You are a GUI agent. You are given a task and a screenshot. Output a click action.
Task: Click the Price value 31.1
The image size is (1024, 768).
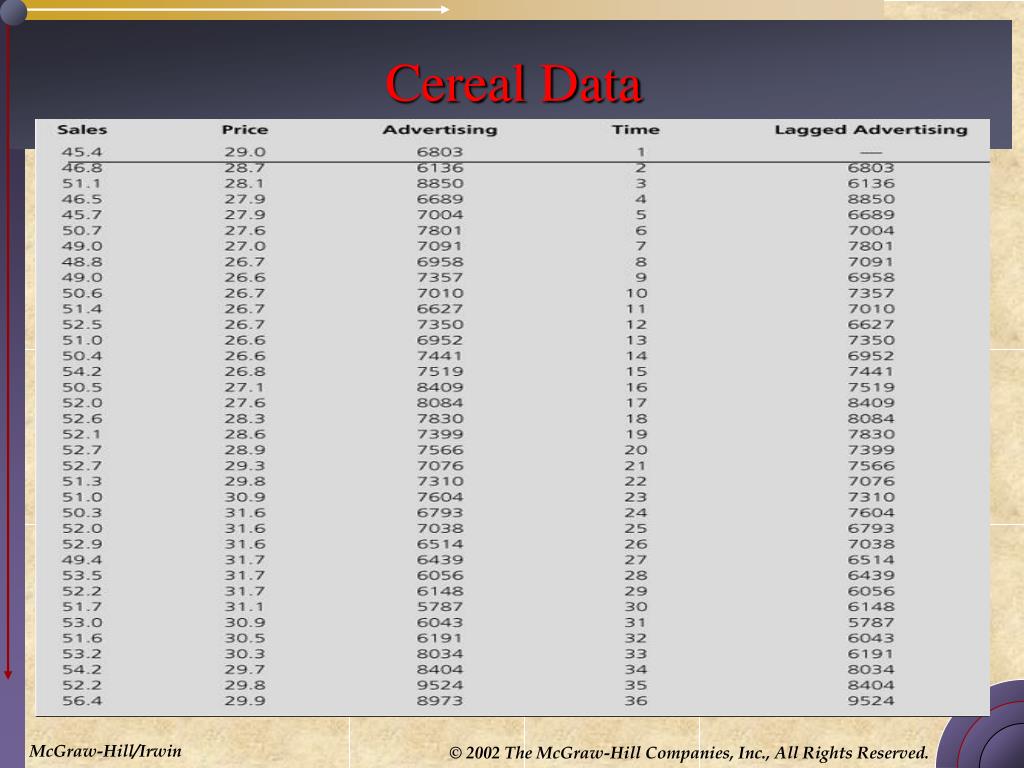tap(245, 607)
